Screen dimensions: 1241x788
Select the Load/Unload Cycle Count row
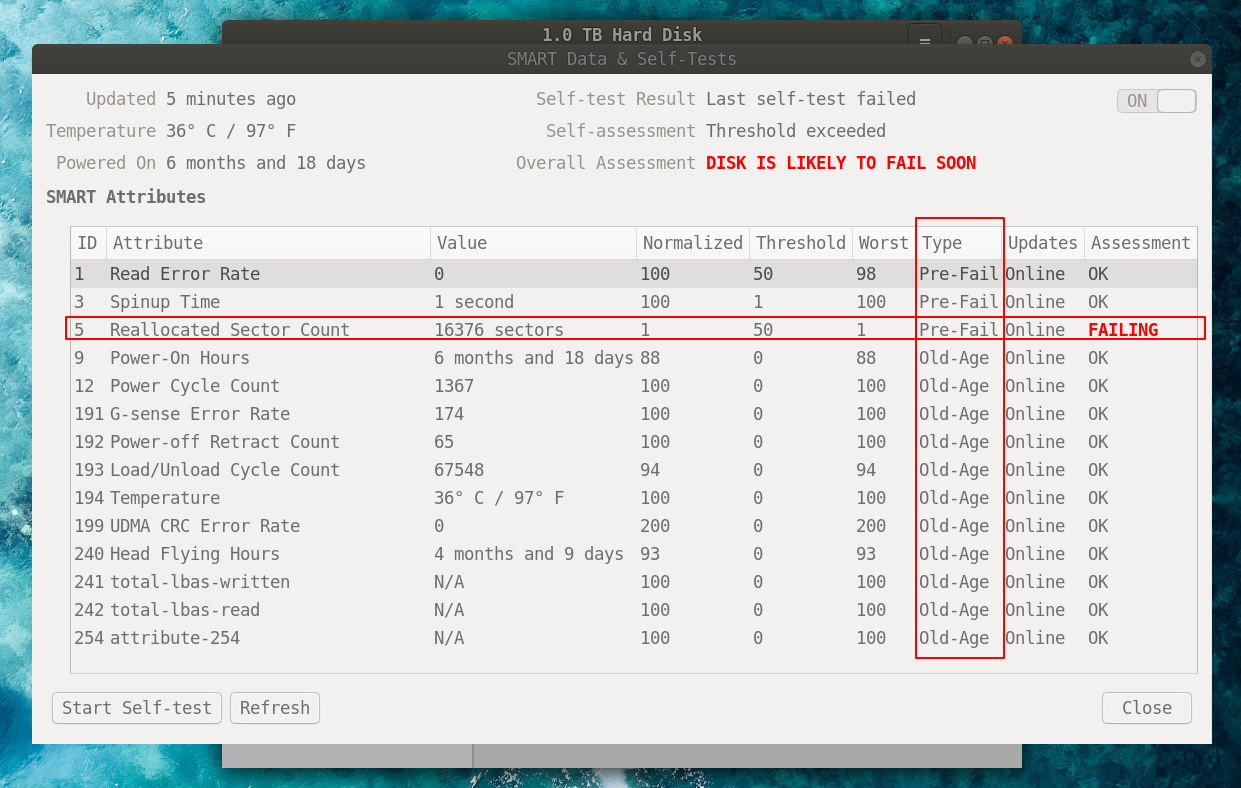pyautogui.click(x=225, y=470)
